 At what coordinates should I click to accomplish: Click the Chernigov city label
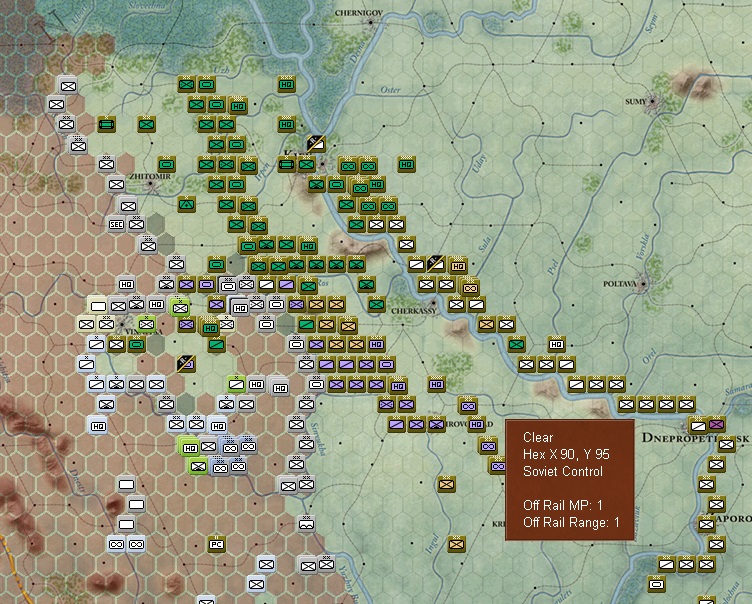coord(359,13)
